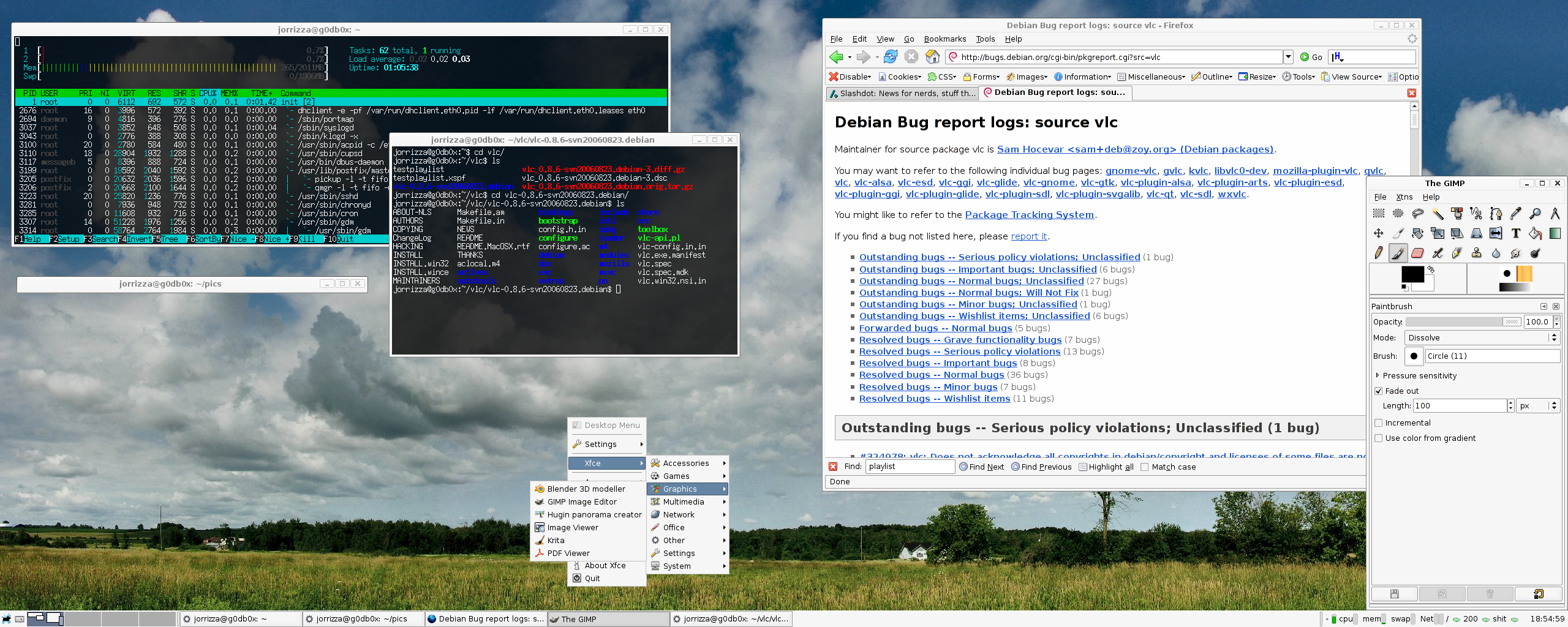Toggle the Fade out checkbox

point(1379,391)
